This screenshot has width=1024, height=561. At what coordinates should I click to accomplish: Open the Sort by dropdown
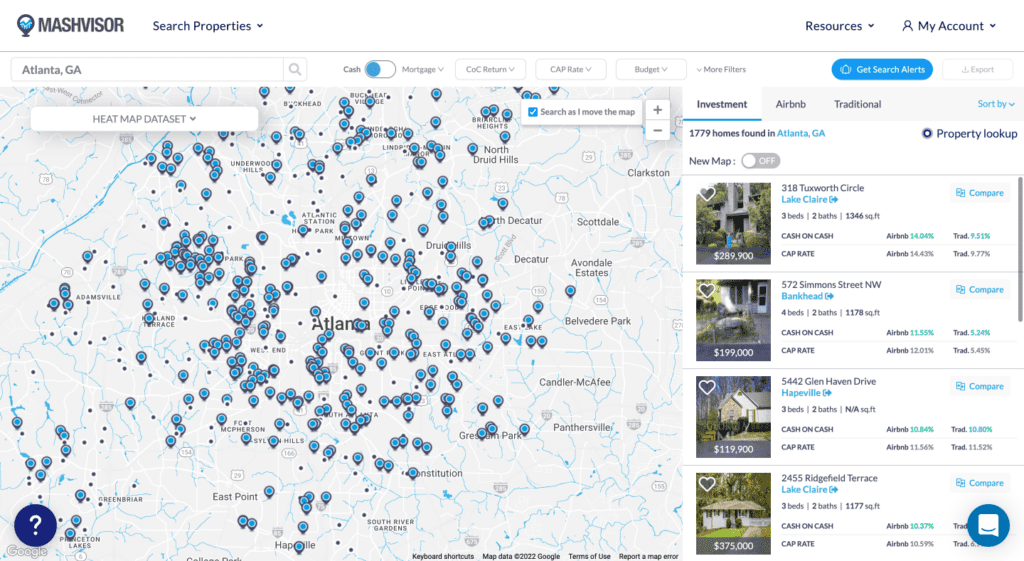(x=996, y=104)
